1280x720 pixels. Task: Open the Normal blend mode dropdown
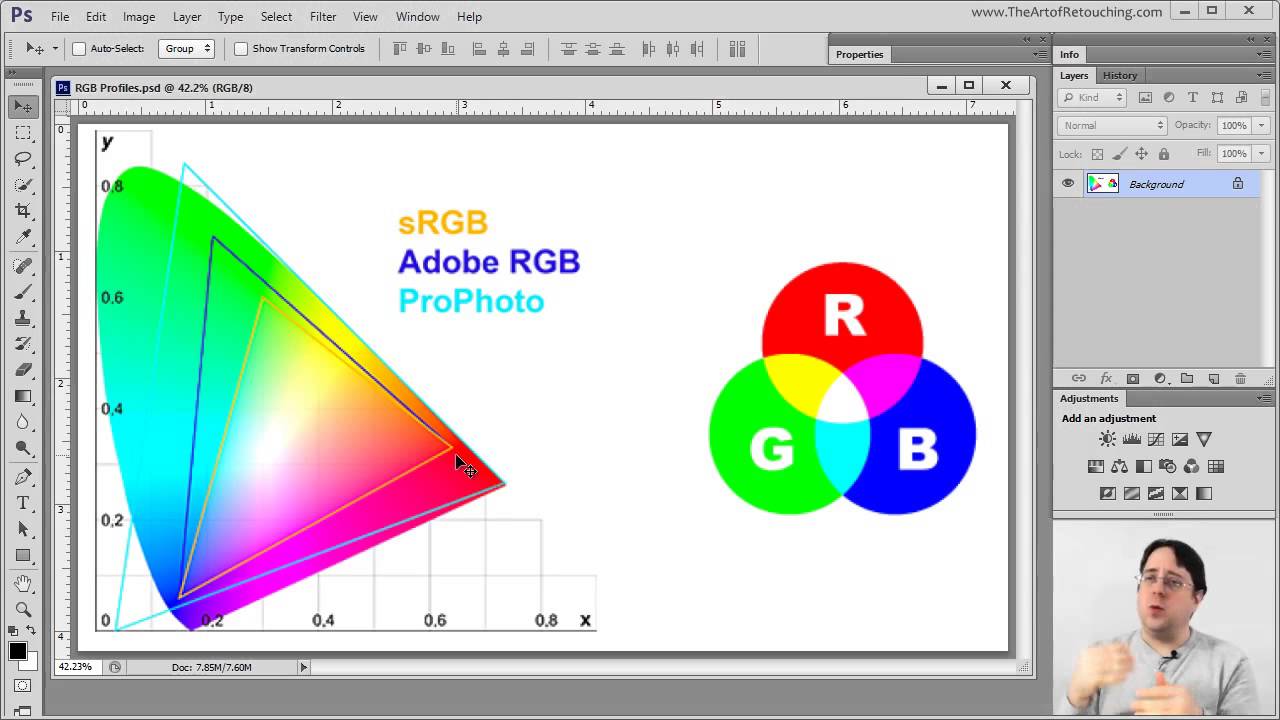point(1112,125)
